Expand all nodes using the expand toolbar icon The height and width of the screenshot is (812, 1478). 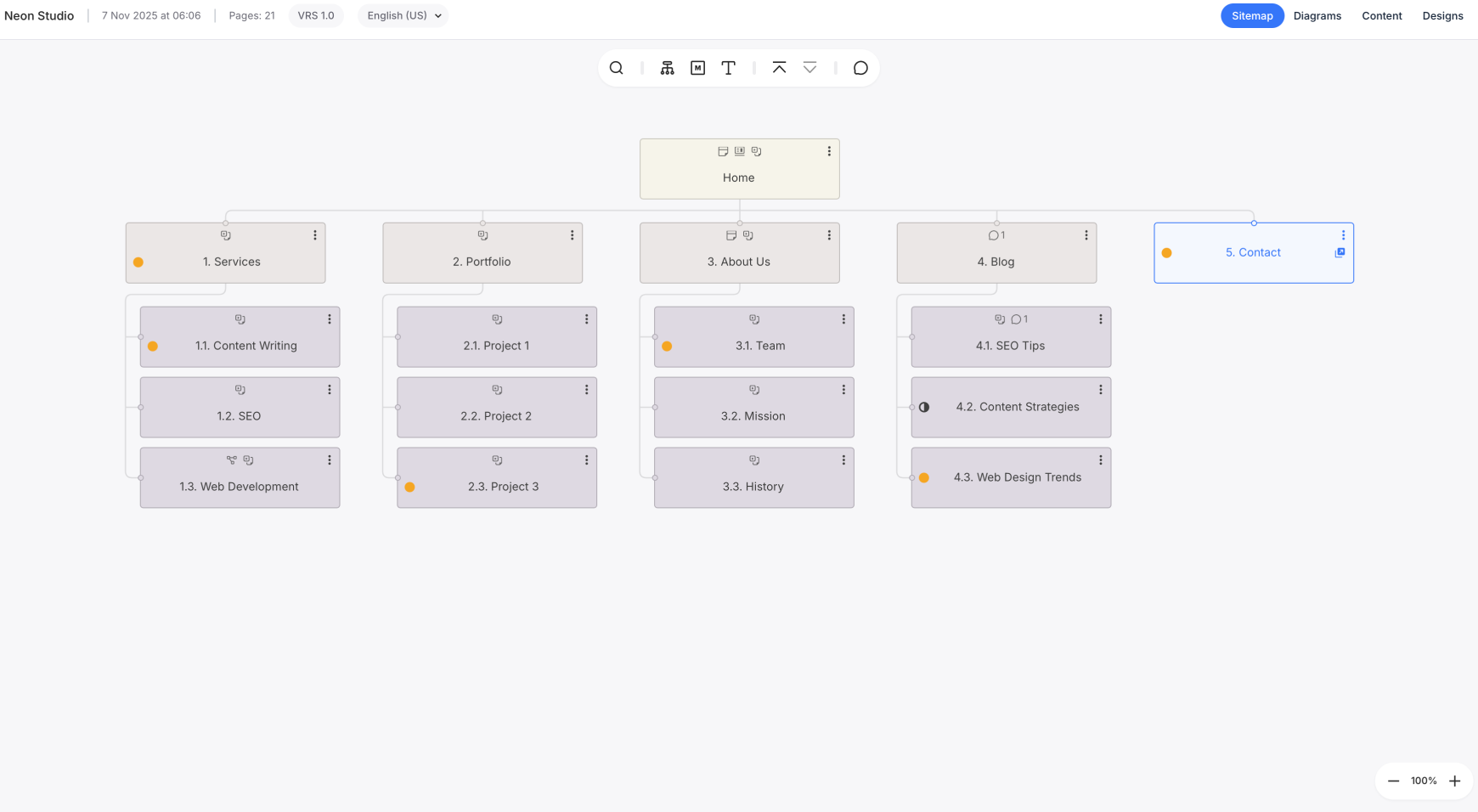pos(810,67)
